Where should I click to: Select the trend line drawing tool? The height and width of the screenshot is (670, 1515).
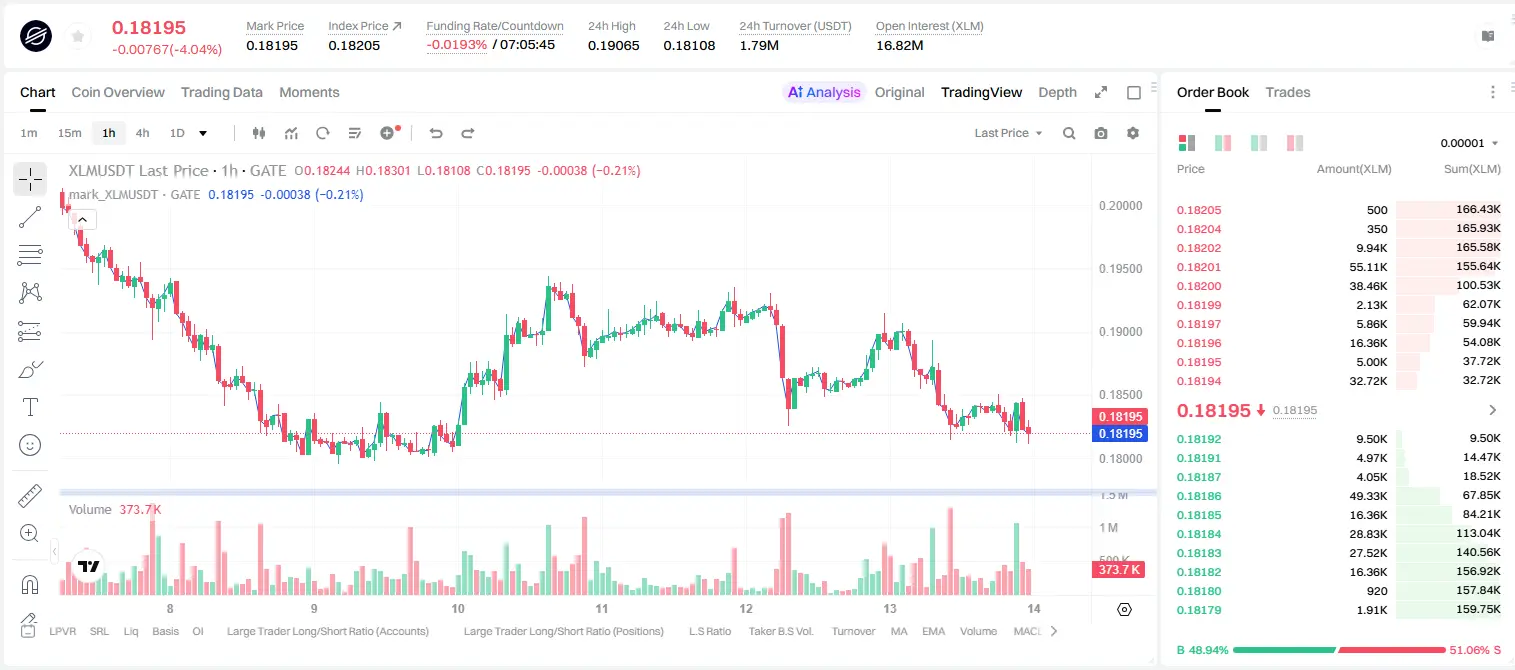click(x=30, y=217)
